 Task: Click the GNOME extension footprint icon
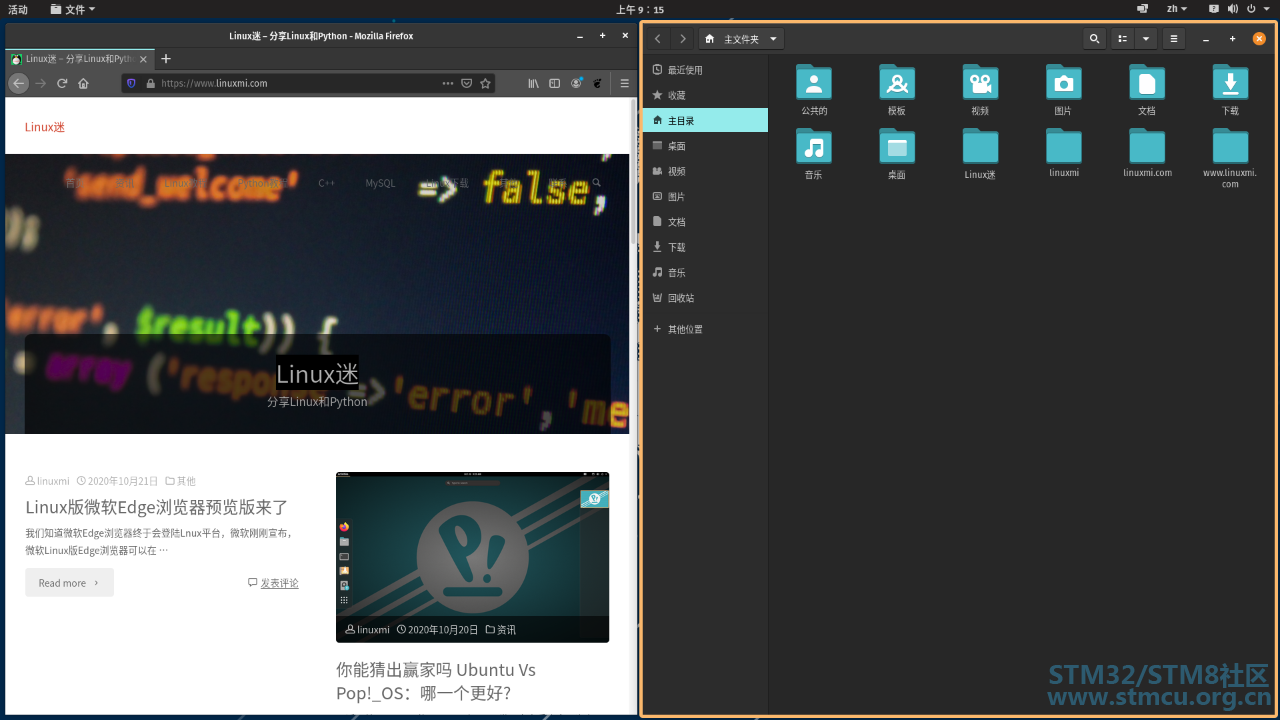[x=598, y=83]
